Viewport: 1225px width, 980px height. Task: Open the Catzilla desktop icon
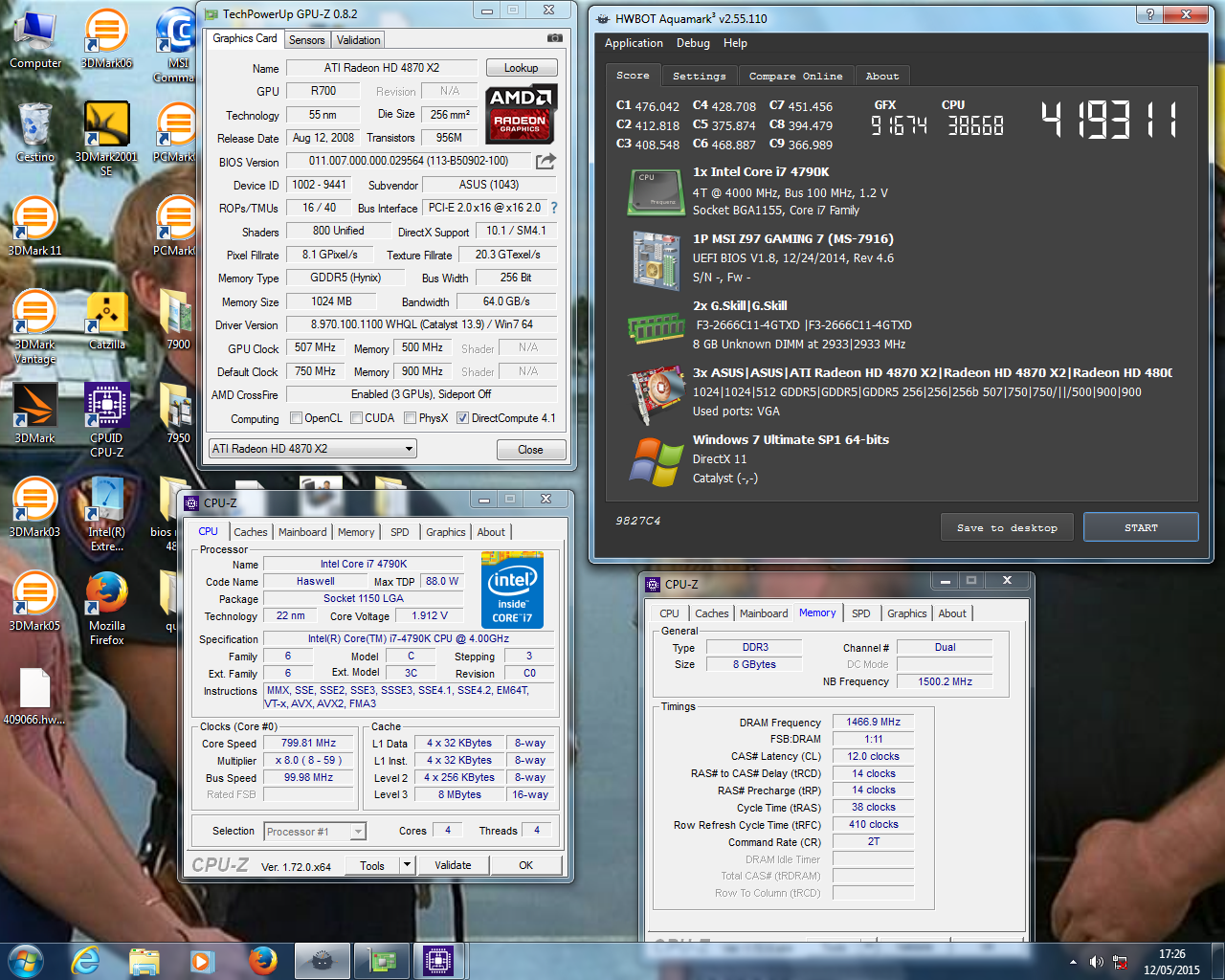pyautogui.click(x=106, y=321)
